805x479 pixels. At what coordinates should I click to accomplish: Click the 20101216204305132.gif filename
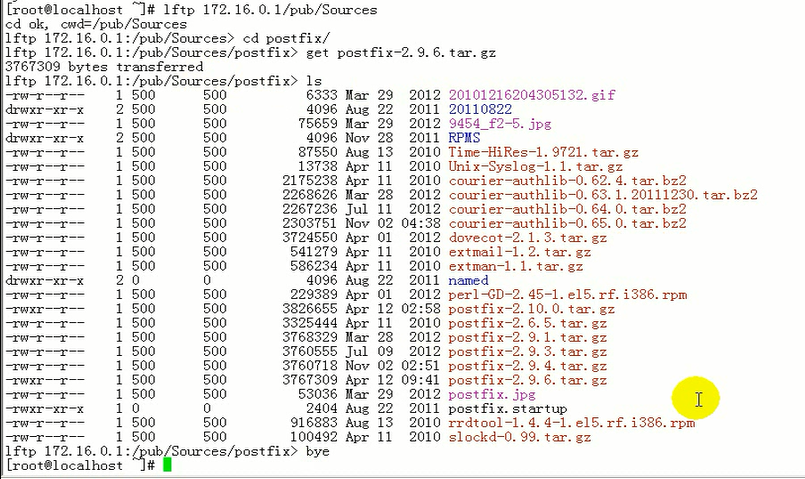(x=531, y=95)
